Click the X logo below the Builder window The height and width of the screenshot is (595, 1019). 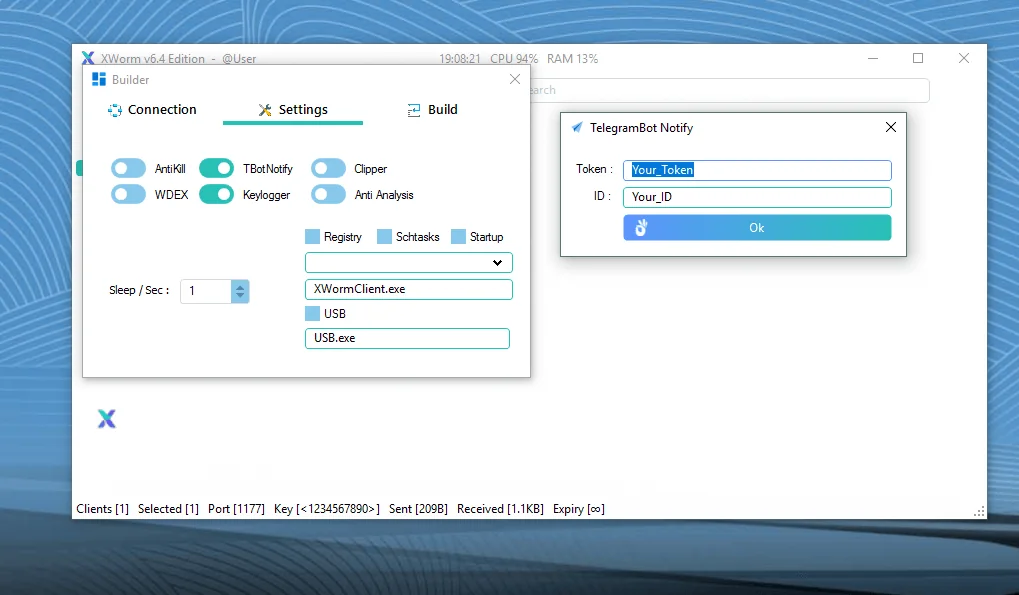tap(107, 419)
